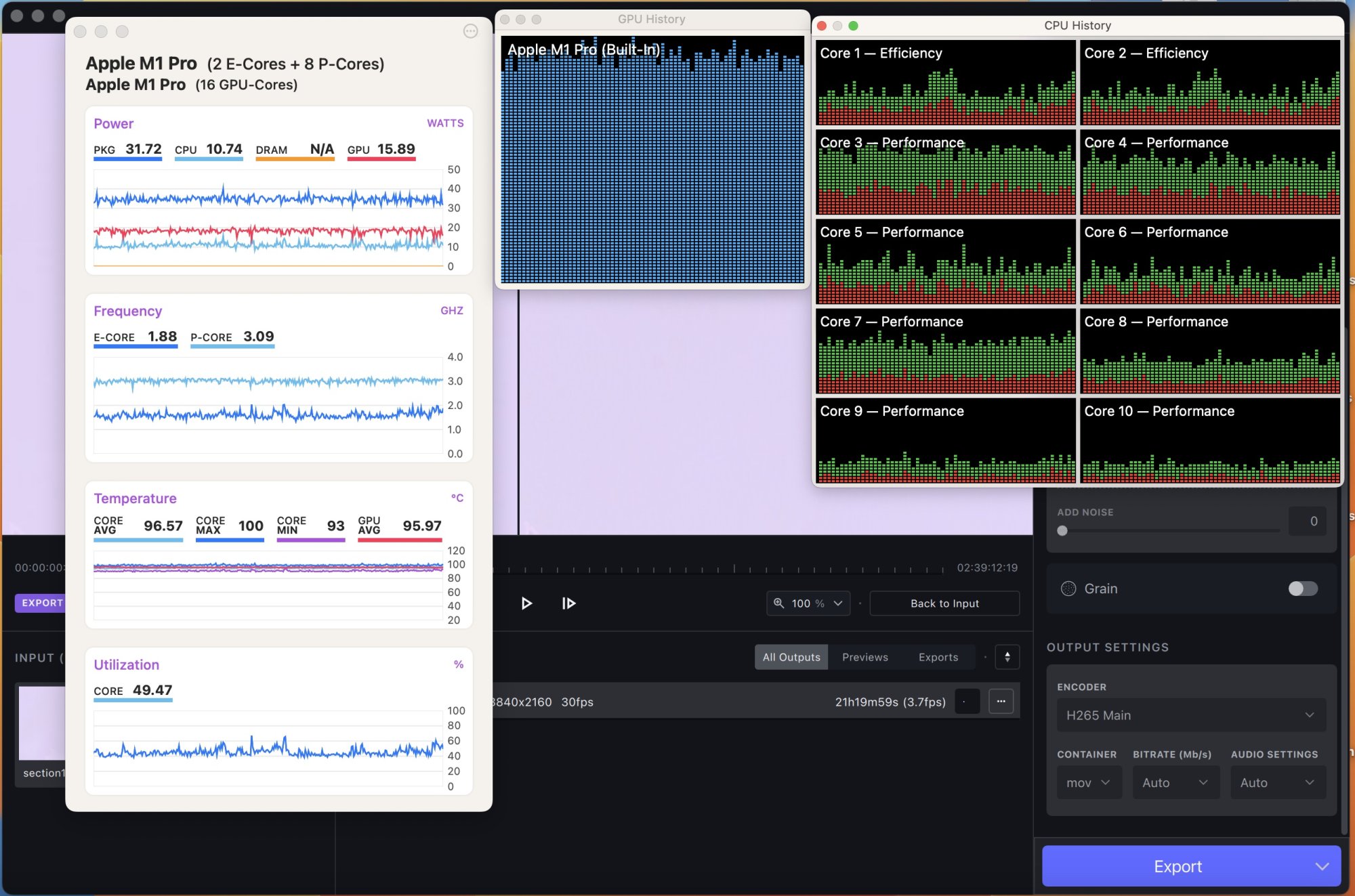Click the chevron arrow on the Export button
The width and height of the screenshot is (1355, 896).
(x=1321, y=866)
